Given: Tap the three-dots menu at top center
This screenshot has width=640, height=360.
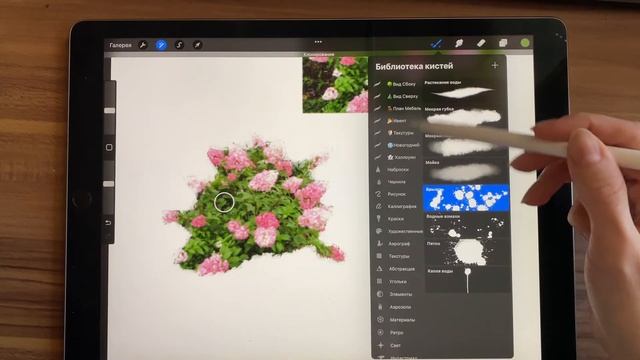Looking at the screenshot, I should 318,42.
